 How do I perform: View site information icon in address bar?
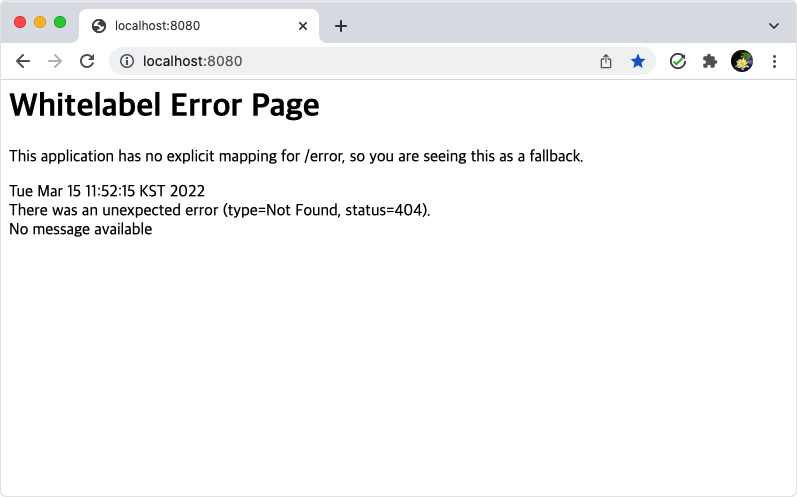pos(127,61)
